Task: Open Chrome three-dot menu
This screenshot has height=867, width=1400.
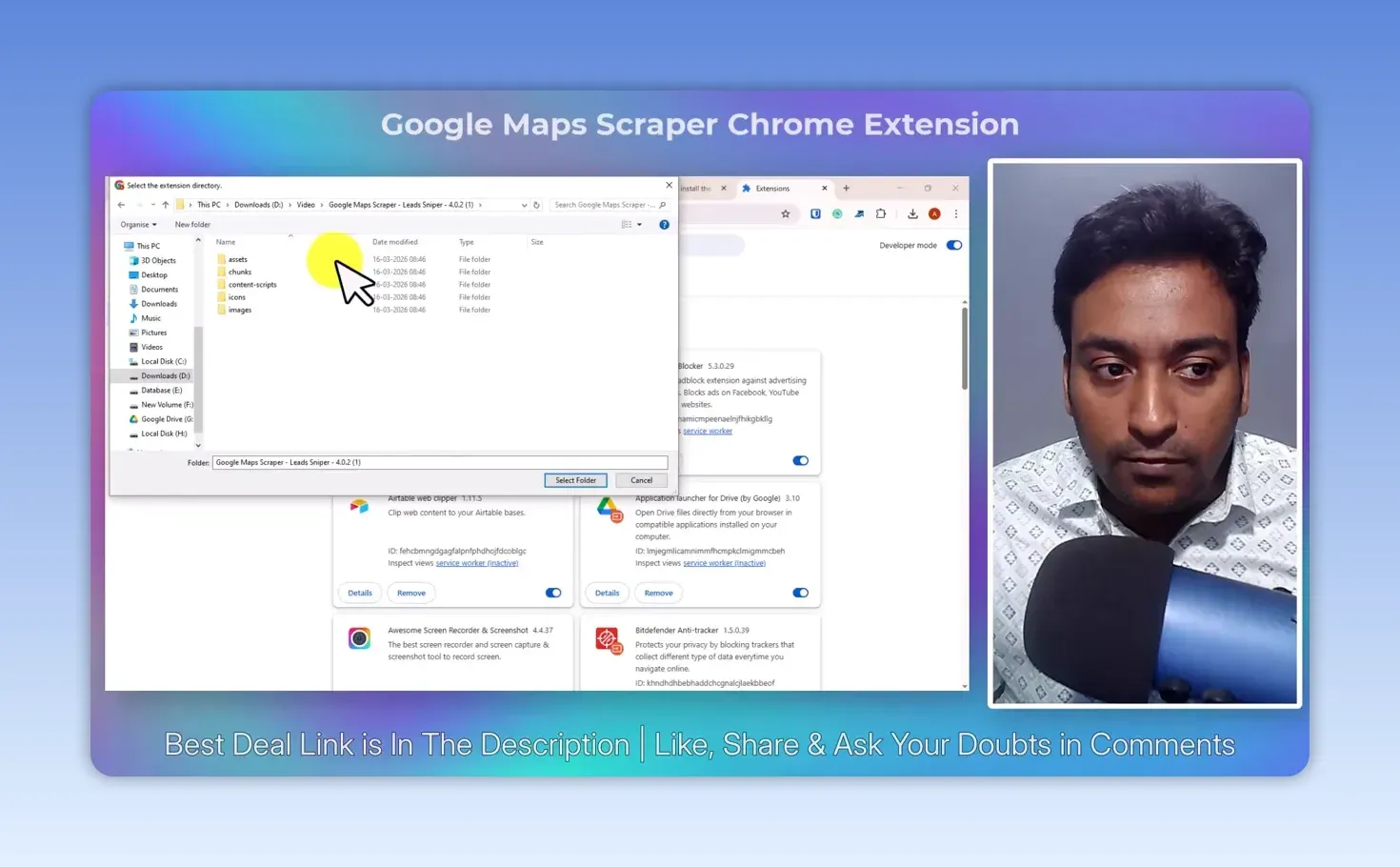Action: (956, 214)
